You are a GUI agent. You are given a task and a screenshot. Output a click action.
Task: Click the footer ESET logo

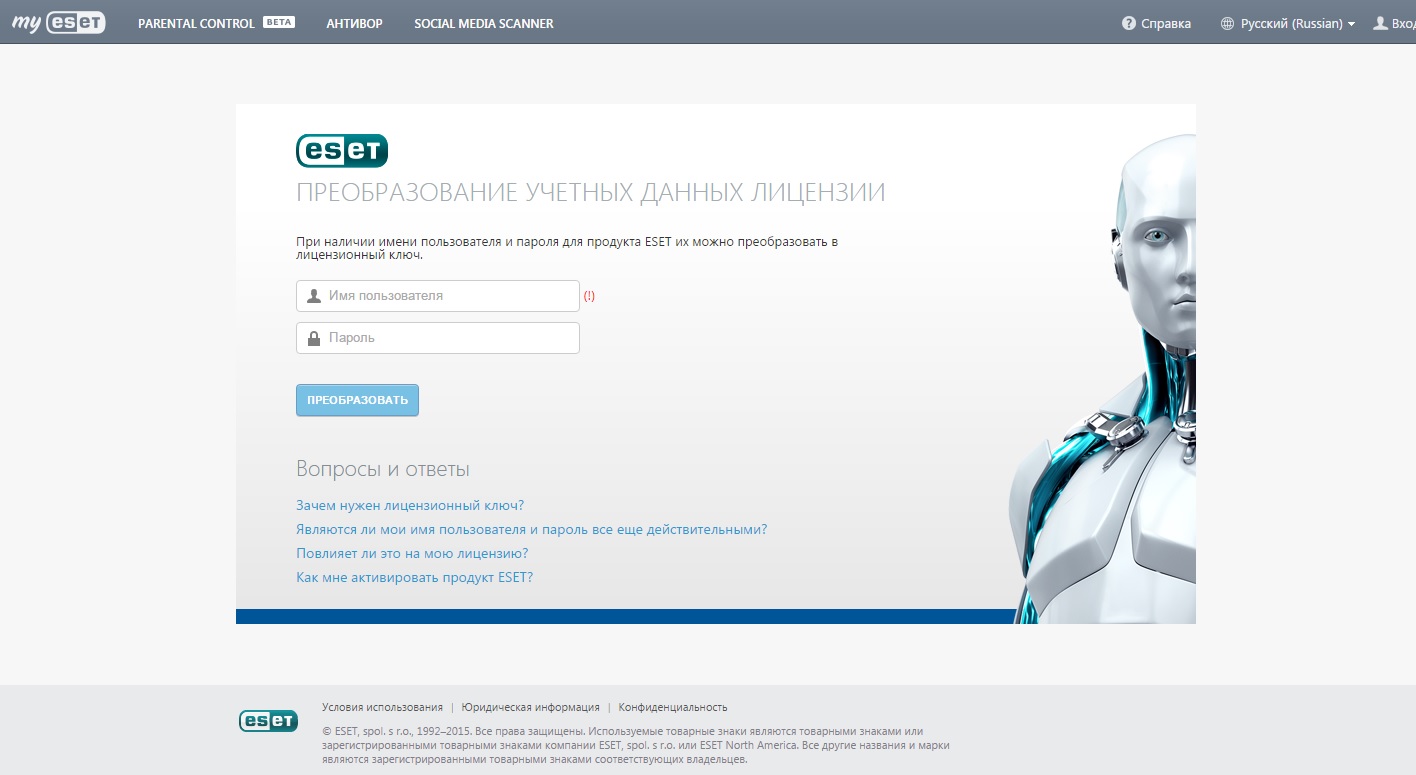tap(268, 721)
